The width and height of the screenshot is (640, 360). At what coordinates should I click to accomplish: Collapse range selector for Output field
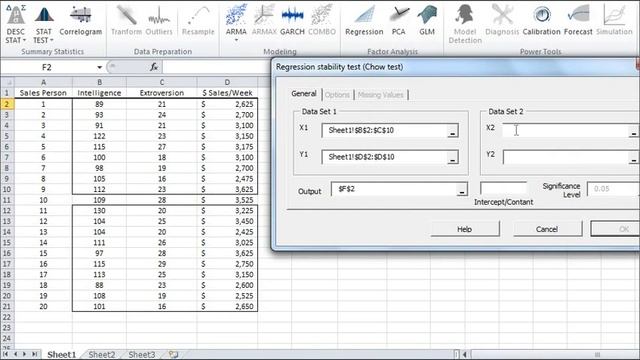pos(462,189)
